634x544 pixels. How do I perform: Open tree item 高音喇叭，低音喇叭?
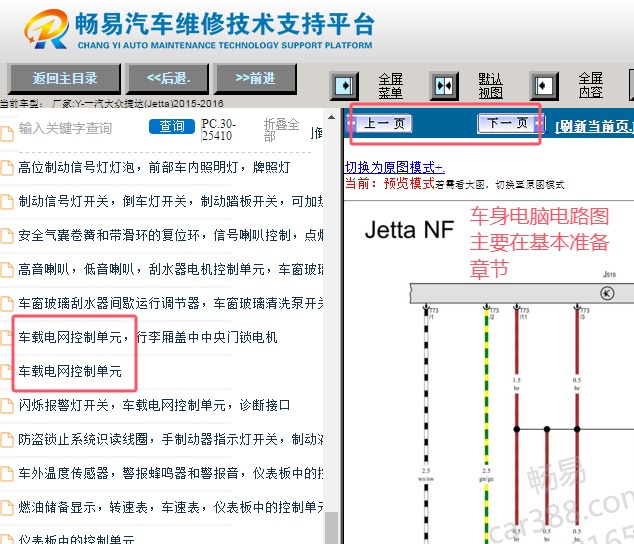[x=170, y=269]
